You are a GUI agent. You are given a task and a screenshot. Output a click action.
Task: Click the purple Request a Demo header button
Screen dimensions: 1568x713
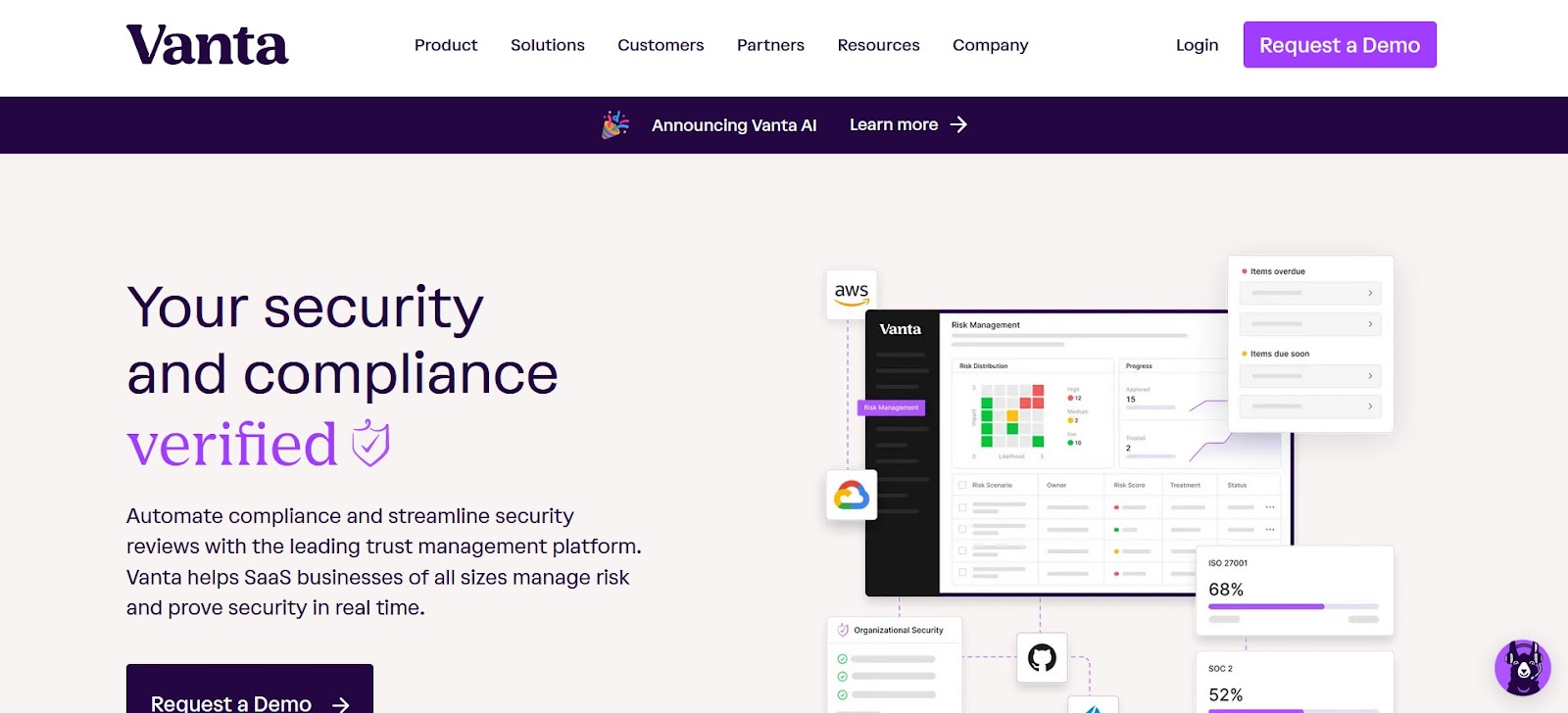coord(1340,45)
